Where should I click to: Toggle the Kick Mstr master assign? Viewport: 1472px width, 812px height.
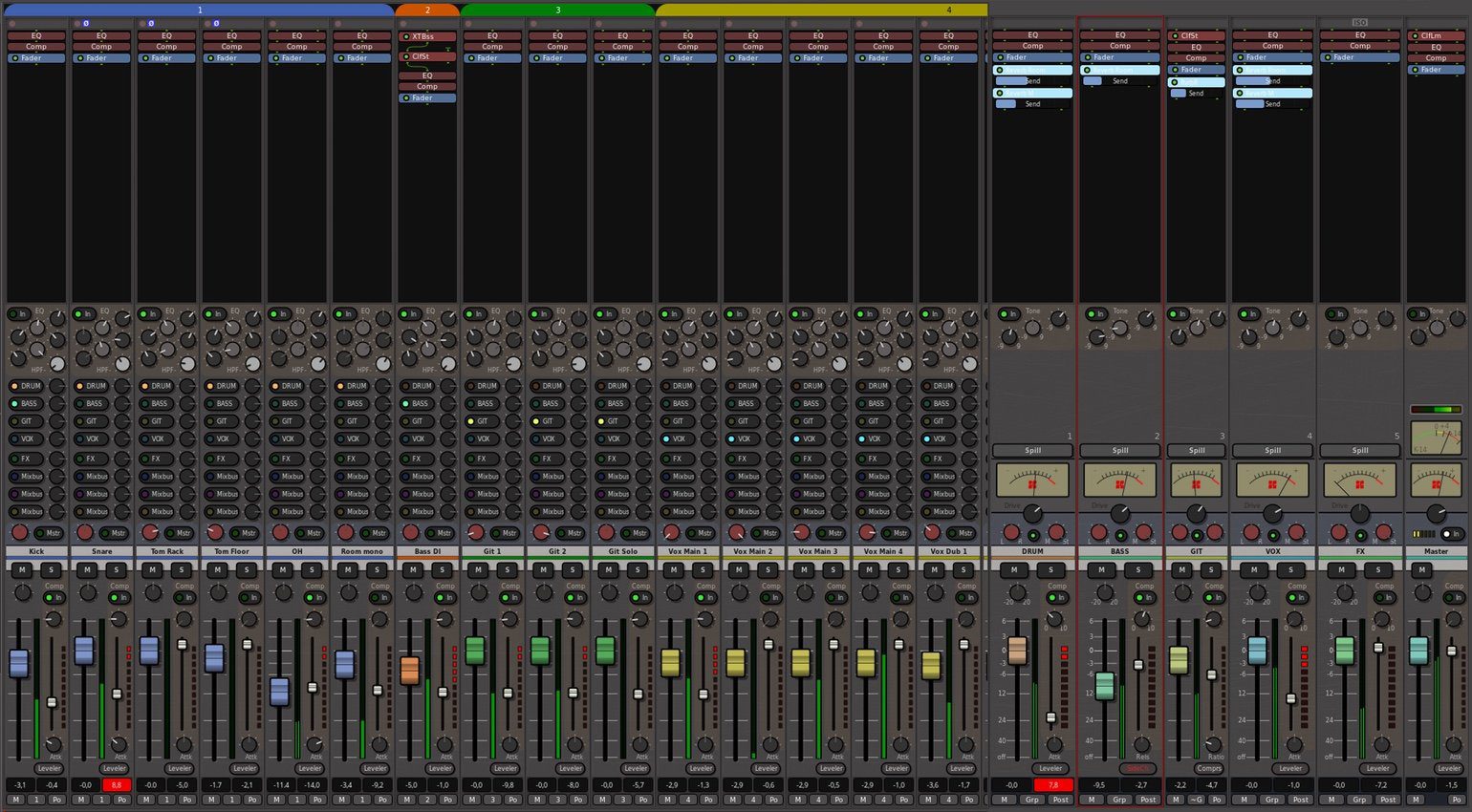click(x=50, y=533)
